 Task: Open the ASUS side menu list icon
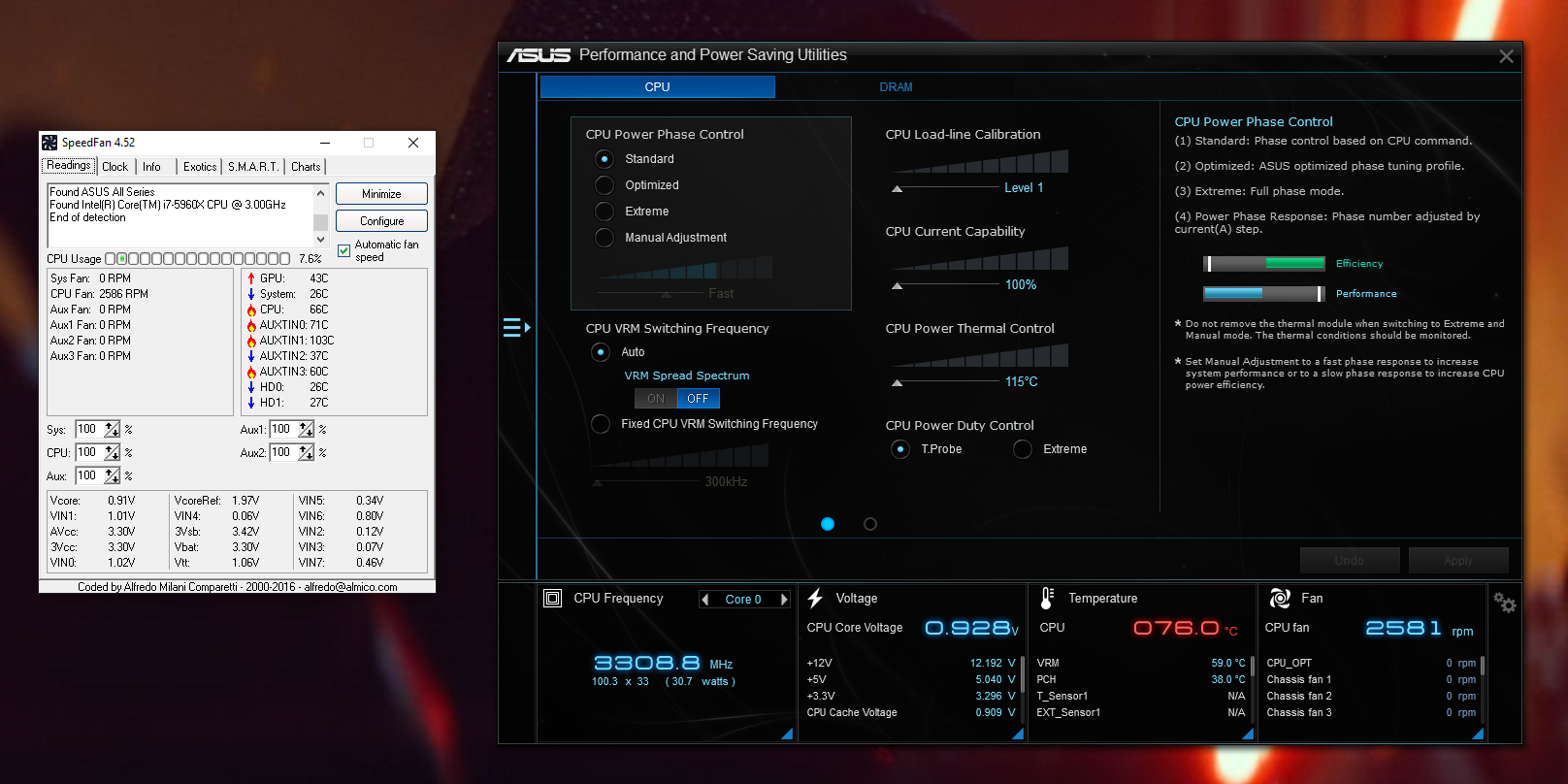[516, 328]
